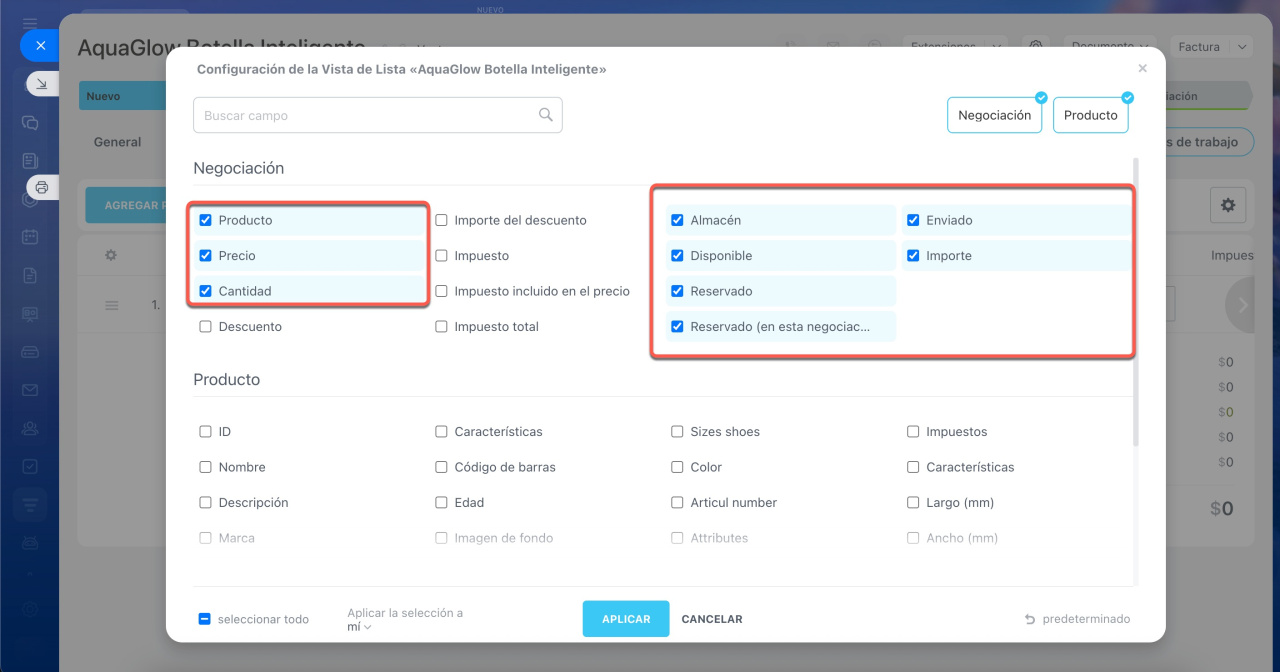
Task: Enable the Marca checkbox
Action: (x=205, y=538)
